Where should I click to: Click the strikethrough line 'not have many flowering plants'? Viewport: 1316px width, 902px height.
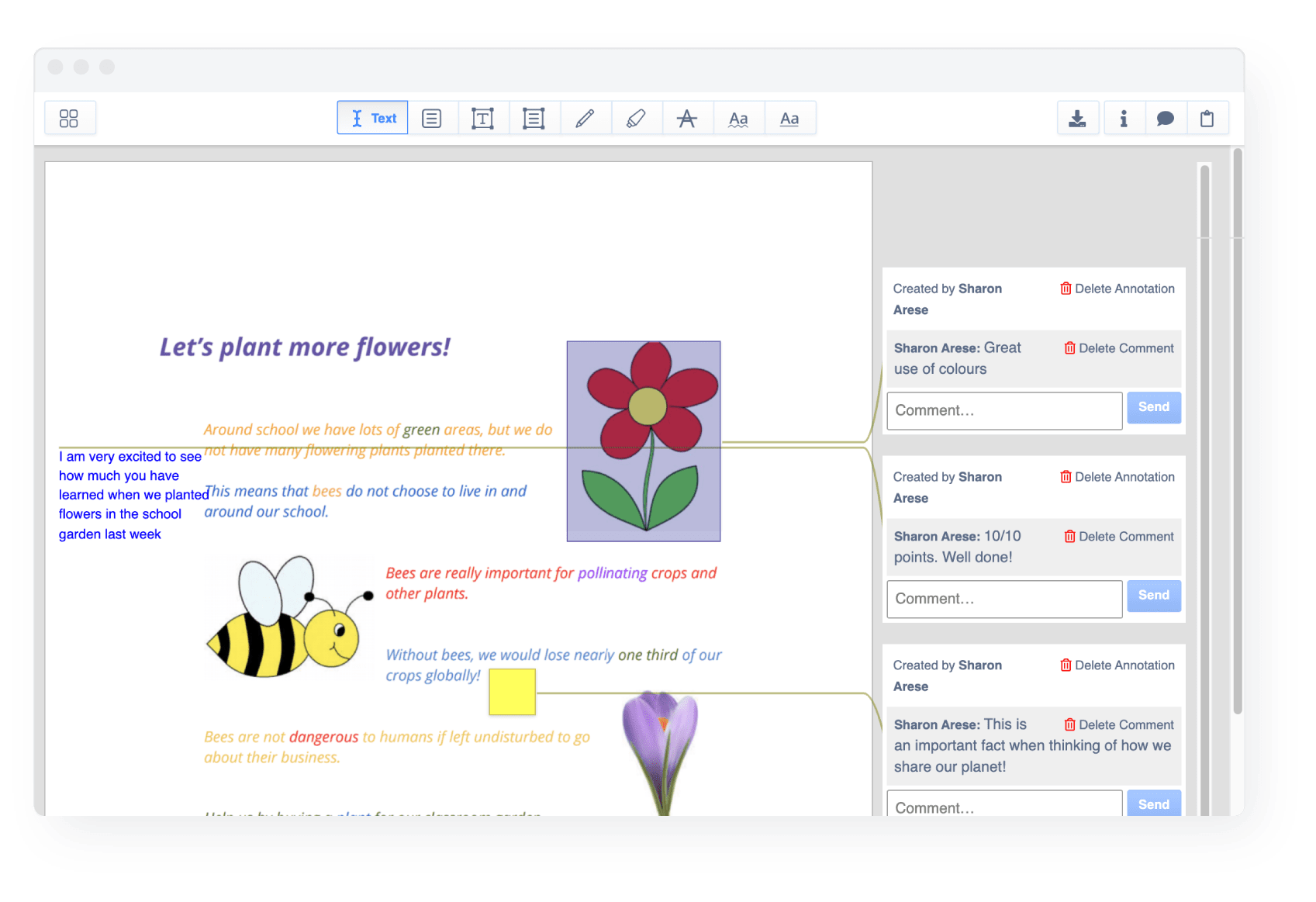pyautogui.click(x=354, y=451)
